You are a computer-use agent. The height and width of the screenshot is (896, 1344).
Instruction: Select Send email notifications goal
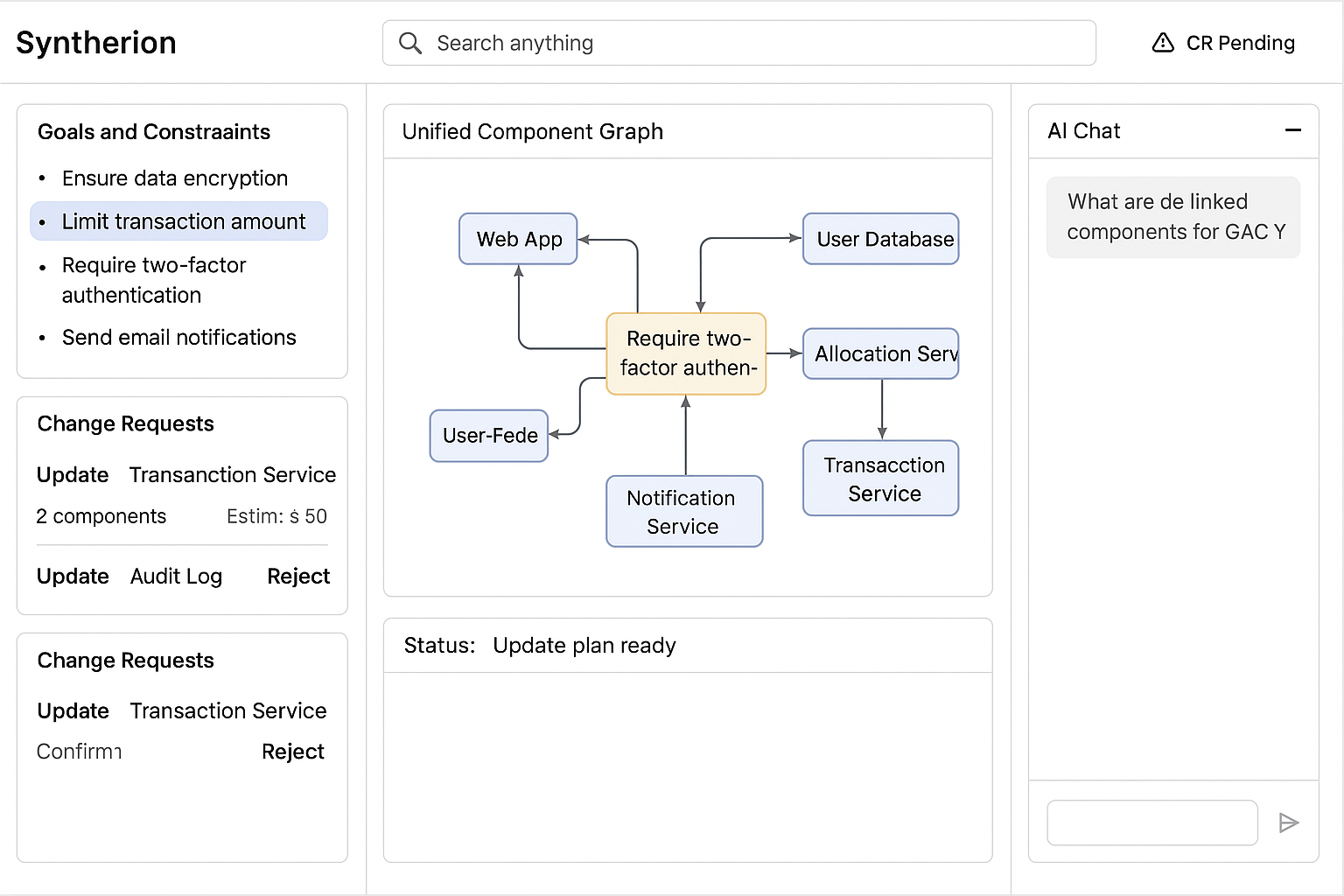tap(179, 338)
